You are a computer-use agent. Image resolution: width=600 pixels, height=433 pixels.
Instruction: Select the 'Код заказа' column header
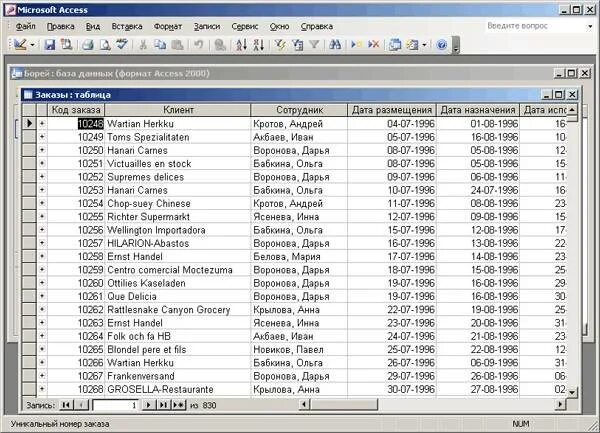pyautogui.click(x=76, y=110)
